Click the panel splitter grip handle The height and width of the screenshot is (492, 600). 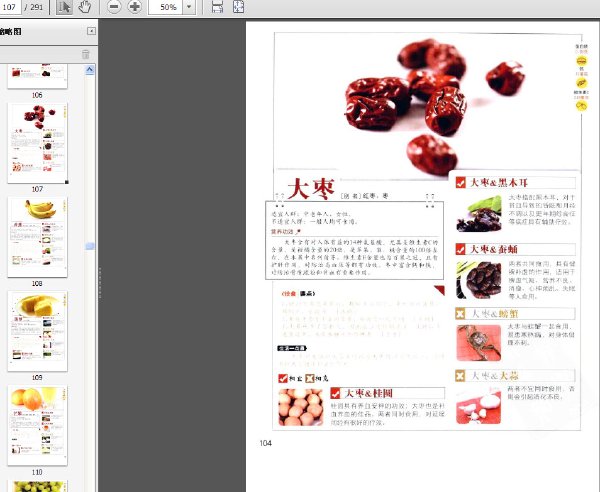click(x=99, y=282)
